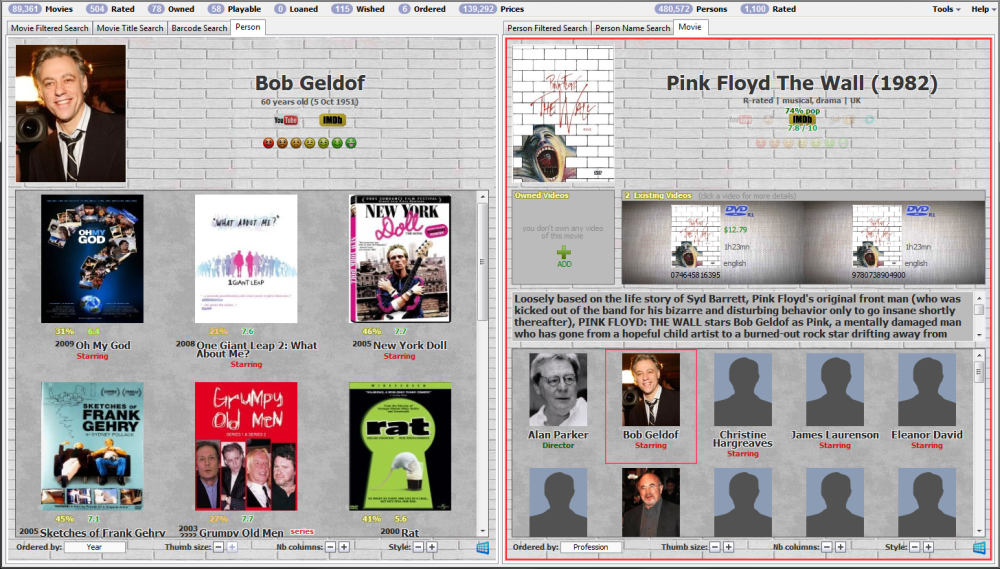The image size is (1000, 569).
Task: Click the faded teal play icon for movie
Action: 869,119
